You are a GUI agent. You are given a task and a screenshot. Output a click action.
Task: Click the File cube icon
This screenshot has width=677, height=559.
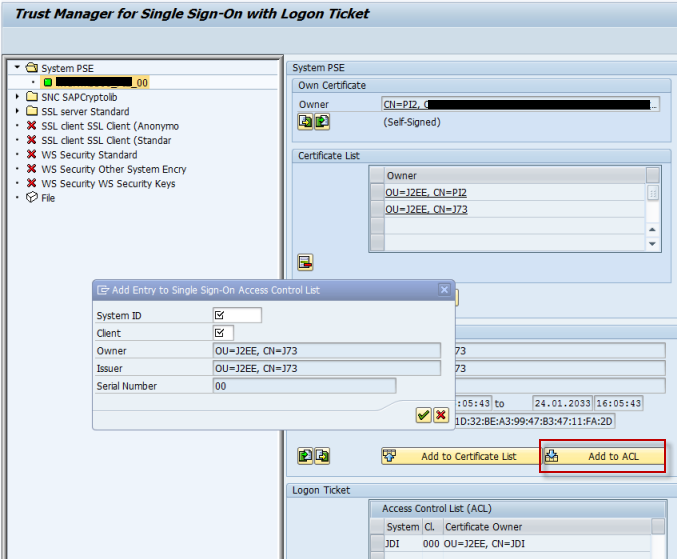32,197
